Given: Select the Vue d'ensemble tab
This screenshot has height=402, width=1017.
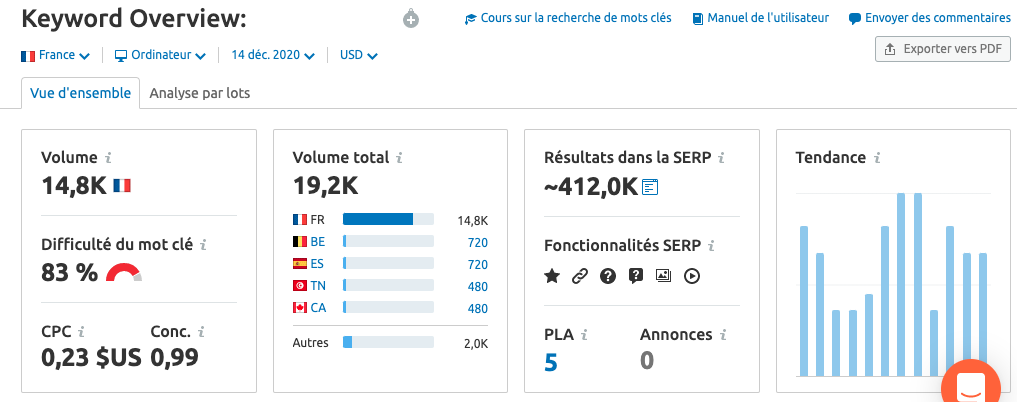Looking at the screenshot, I should (x=80, y=93).
